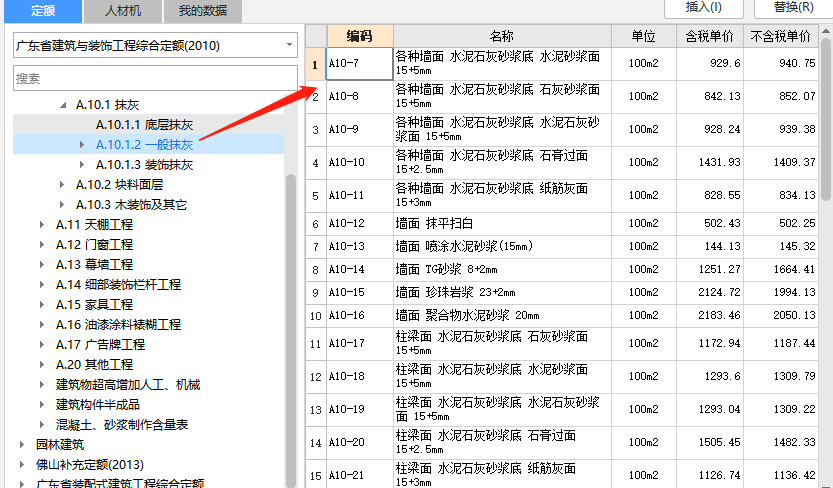
Task: Select code cell A10-7
Action: 360,64
